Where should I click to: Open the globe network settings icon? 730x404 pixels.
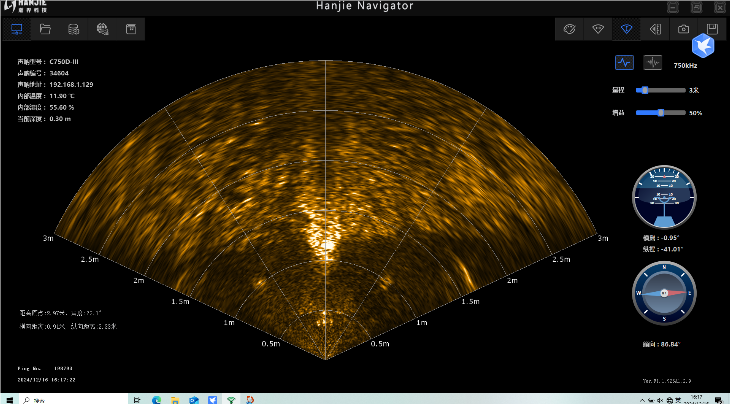[x=102, y=29]
